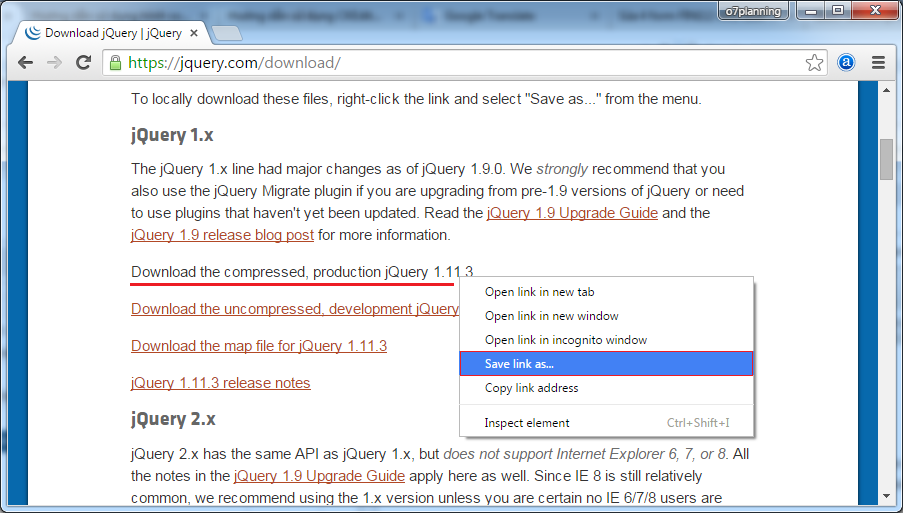The image size is (903, 513).
Task: Click the scrollbar down arrow
Action: (886, 496)
